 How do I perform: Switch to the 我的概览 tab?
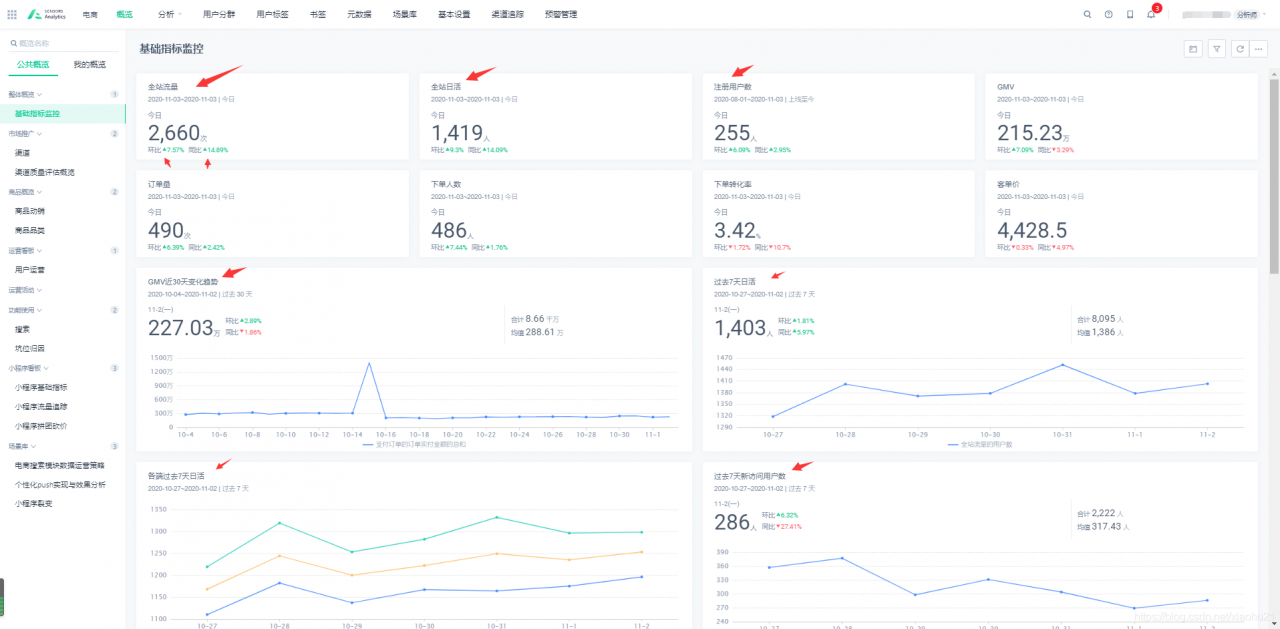pyautogui.click(x=89, y=64)
